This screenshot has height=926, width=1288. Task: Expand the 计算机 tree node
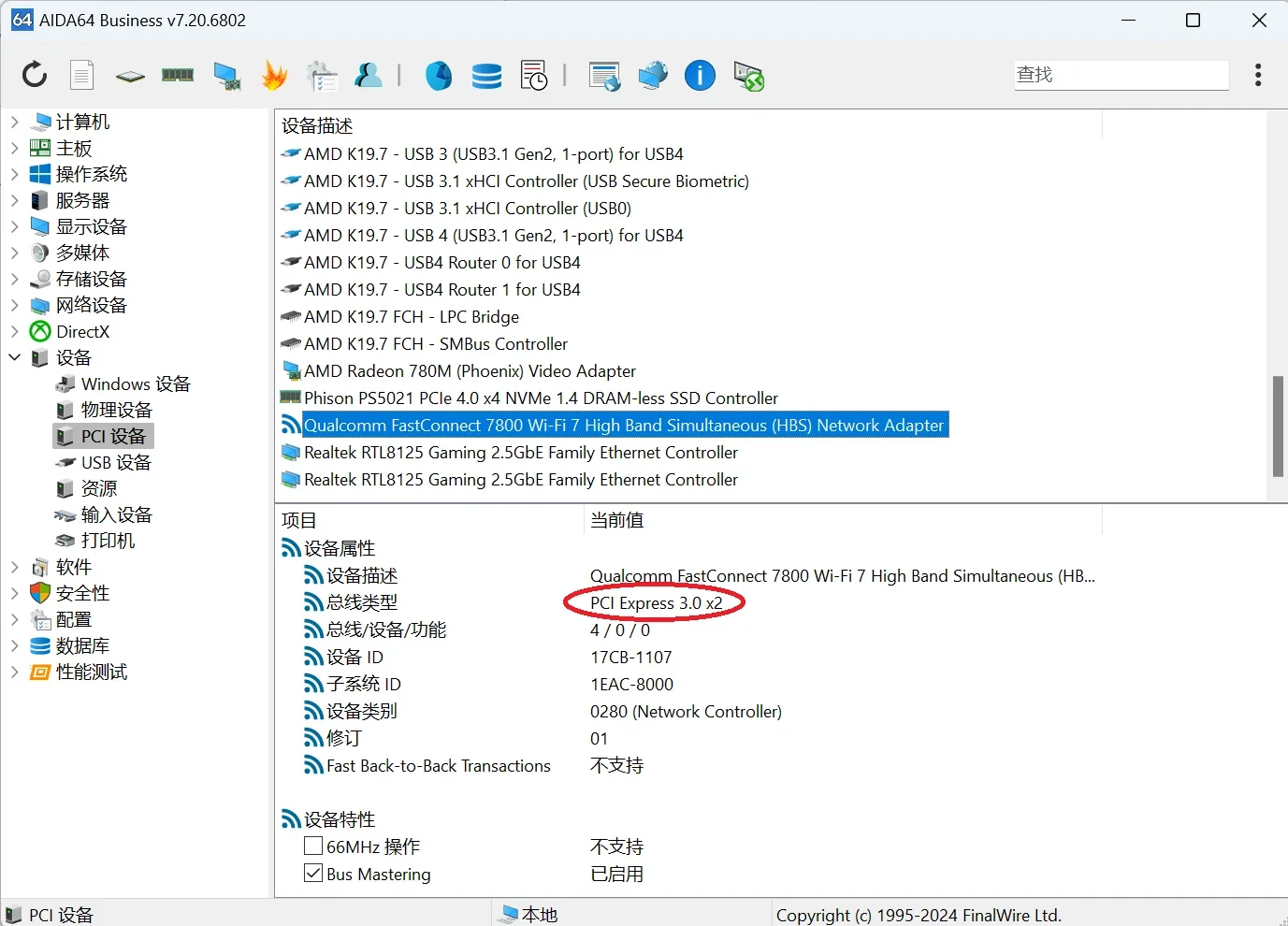click(14, 122)
